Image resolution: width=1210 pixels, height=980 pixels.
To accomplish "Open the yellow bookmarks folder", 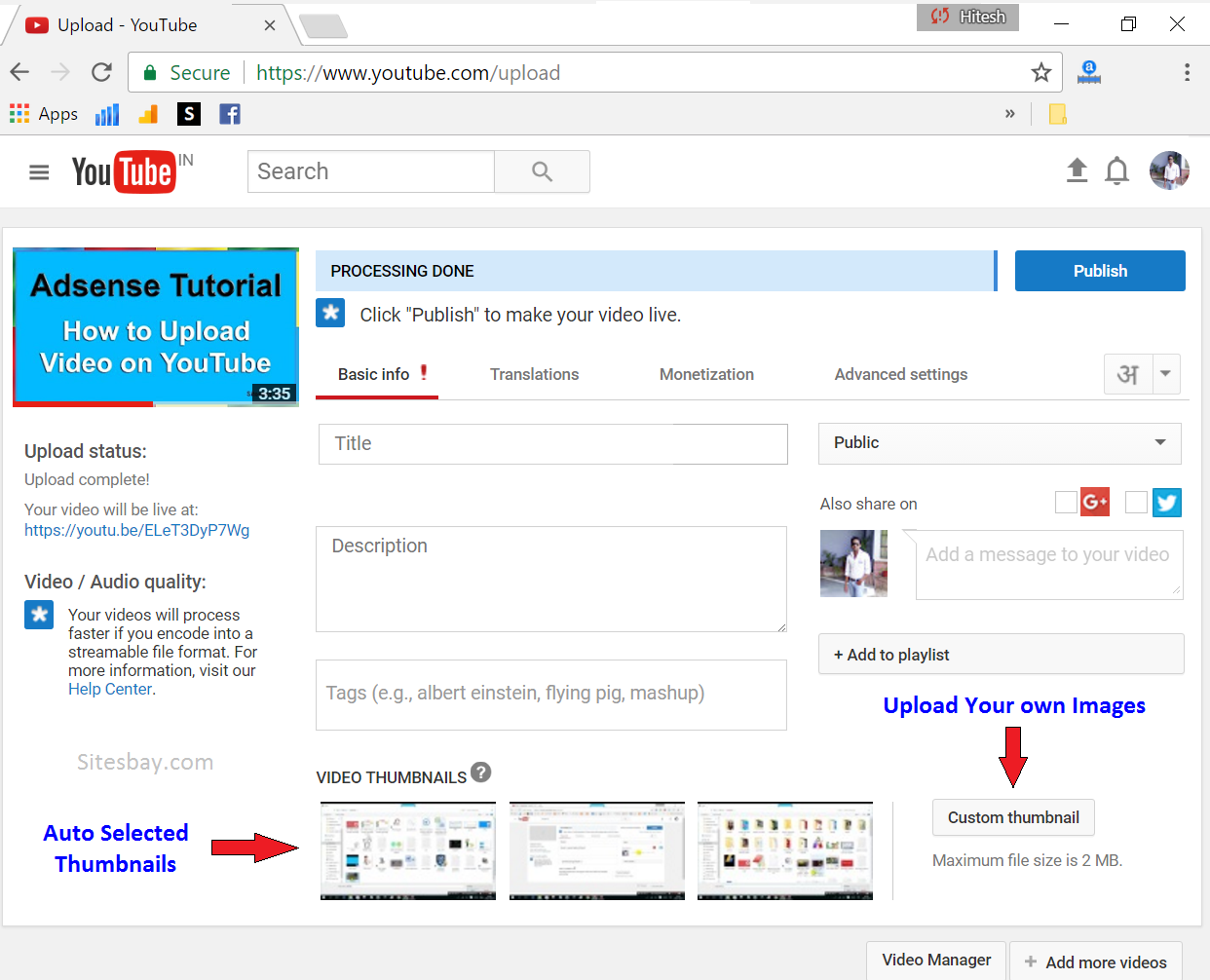I will tap(1058, 114).
